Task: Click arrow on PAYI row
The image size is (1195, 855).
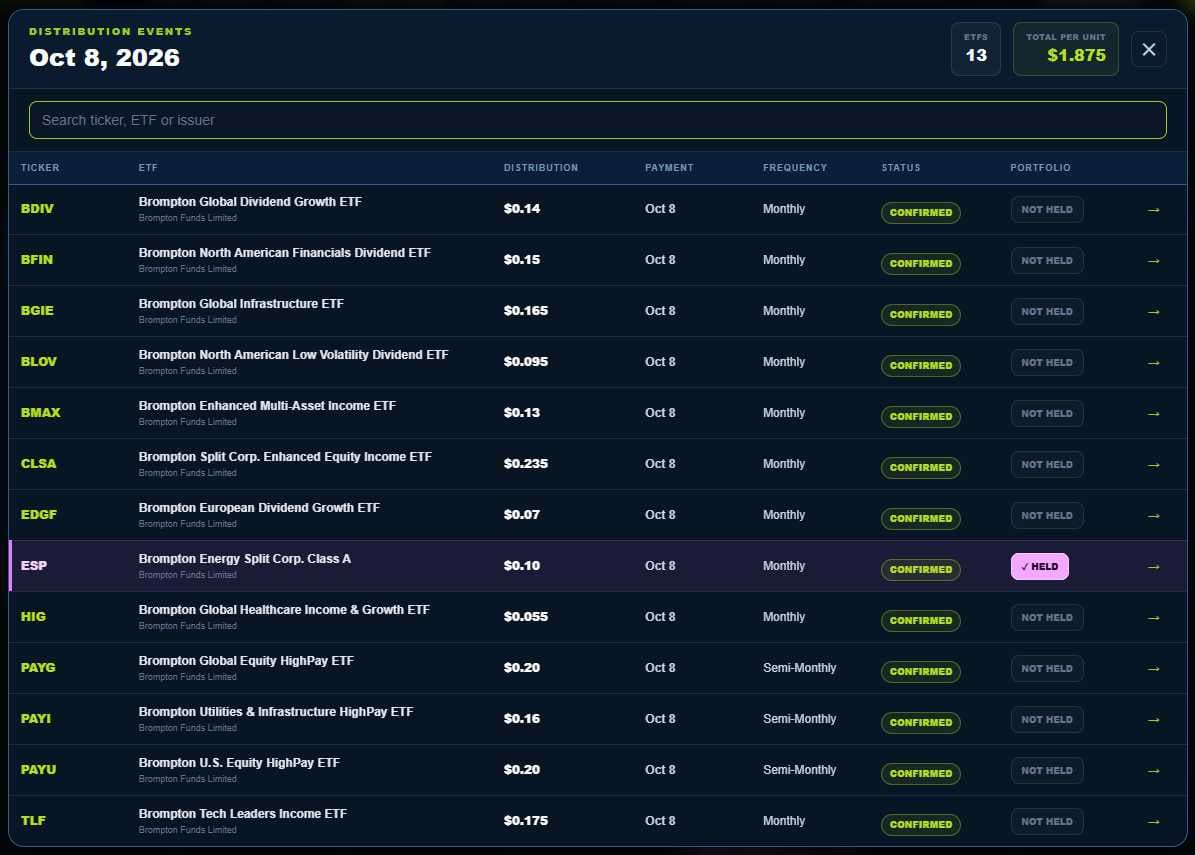Action: click(1153, 720)
